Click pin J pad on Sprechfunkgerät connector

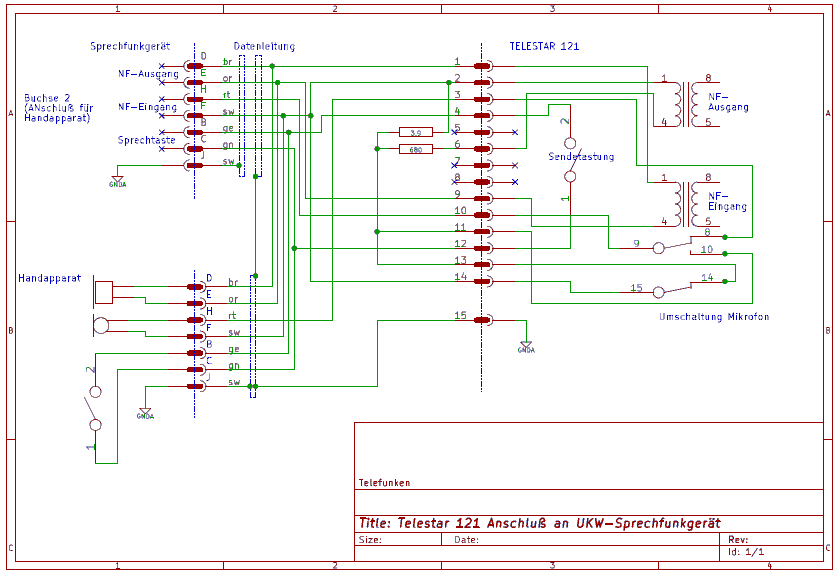coord(194,166)
